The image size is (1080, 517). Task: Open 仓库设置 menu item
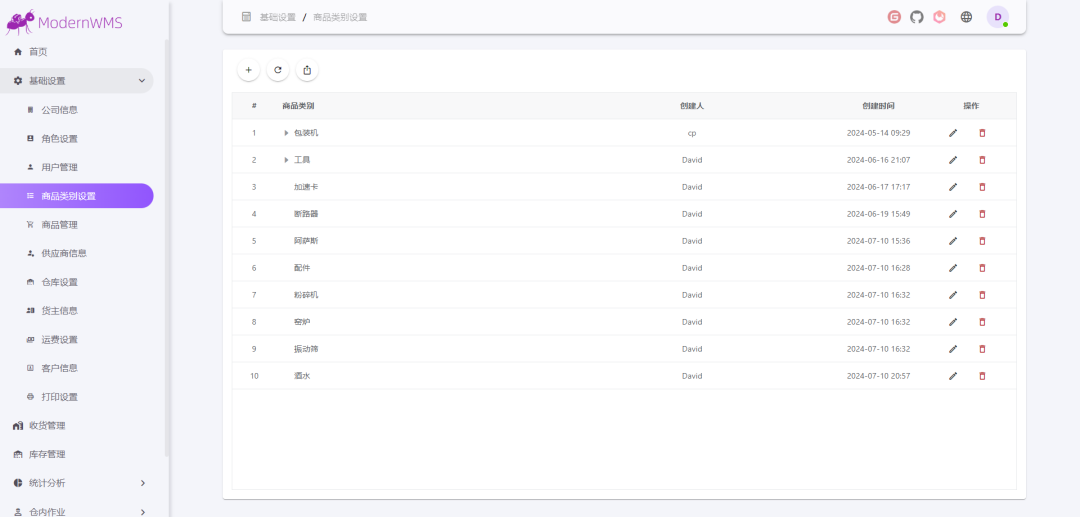point(76,282)
